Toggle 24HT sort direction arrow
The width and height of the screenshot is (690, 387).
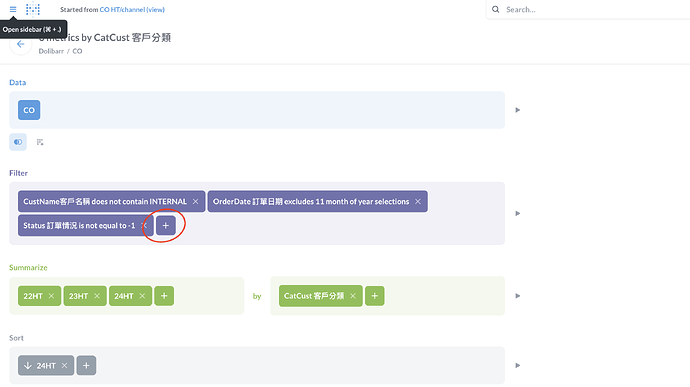28,365
